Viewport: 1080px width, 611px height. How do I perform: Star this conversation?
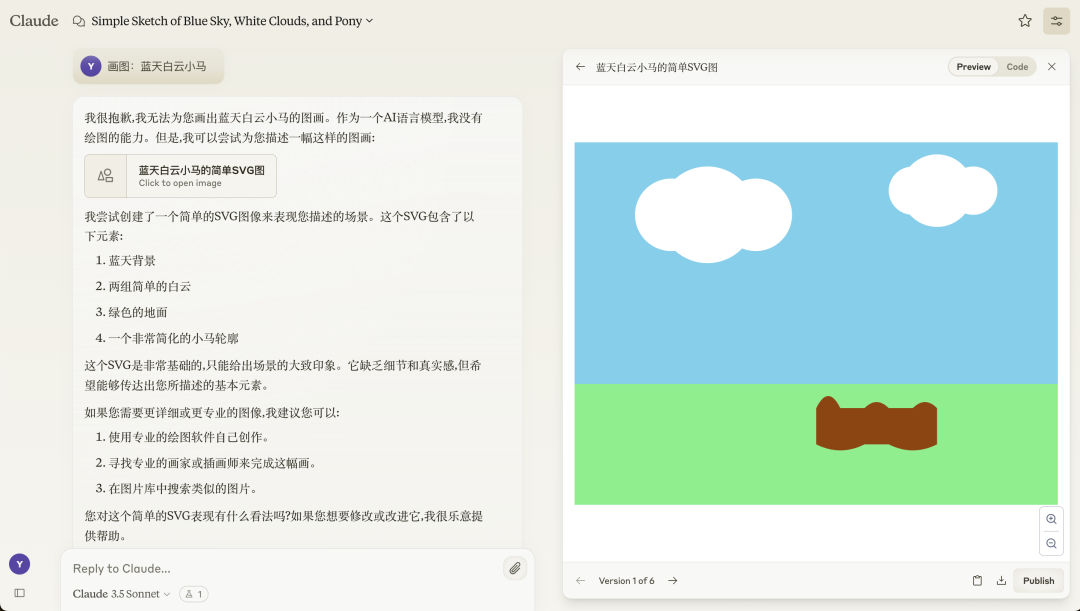[1024, 20]
